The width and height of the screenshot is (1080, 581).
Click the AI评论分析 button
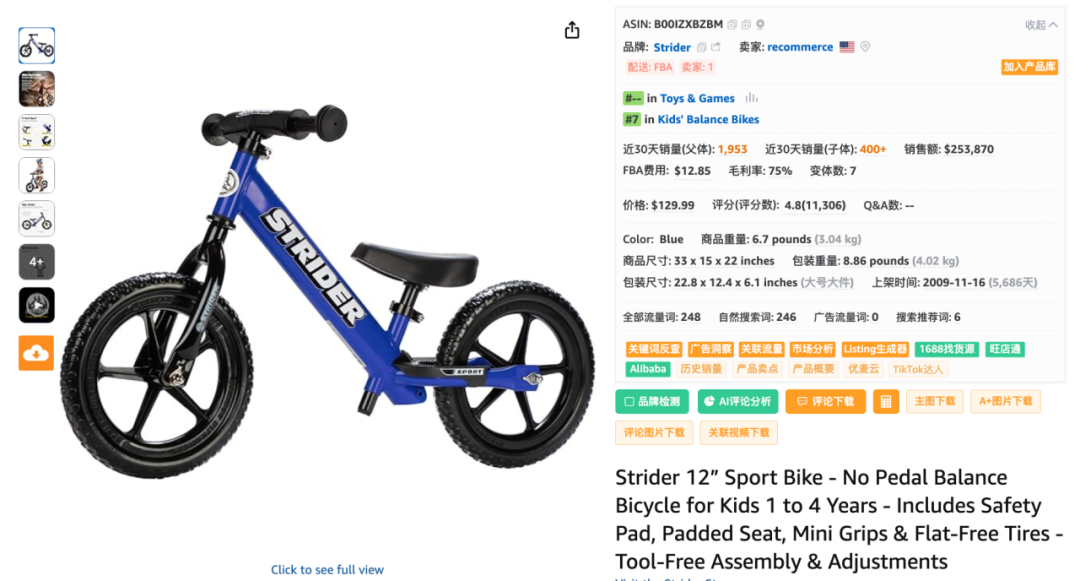[738, 401]
